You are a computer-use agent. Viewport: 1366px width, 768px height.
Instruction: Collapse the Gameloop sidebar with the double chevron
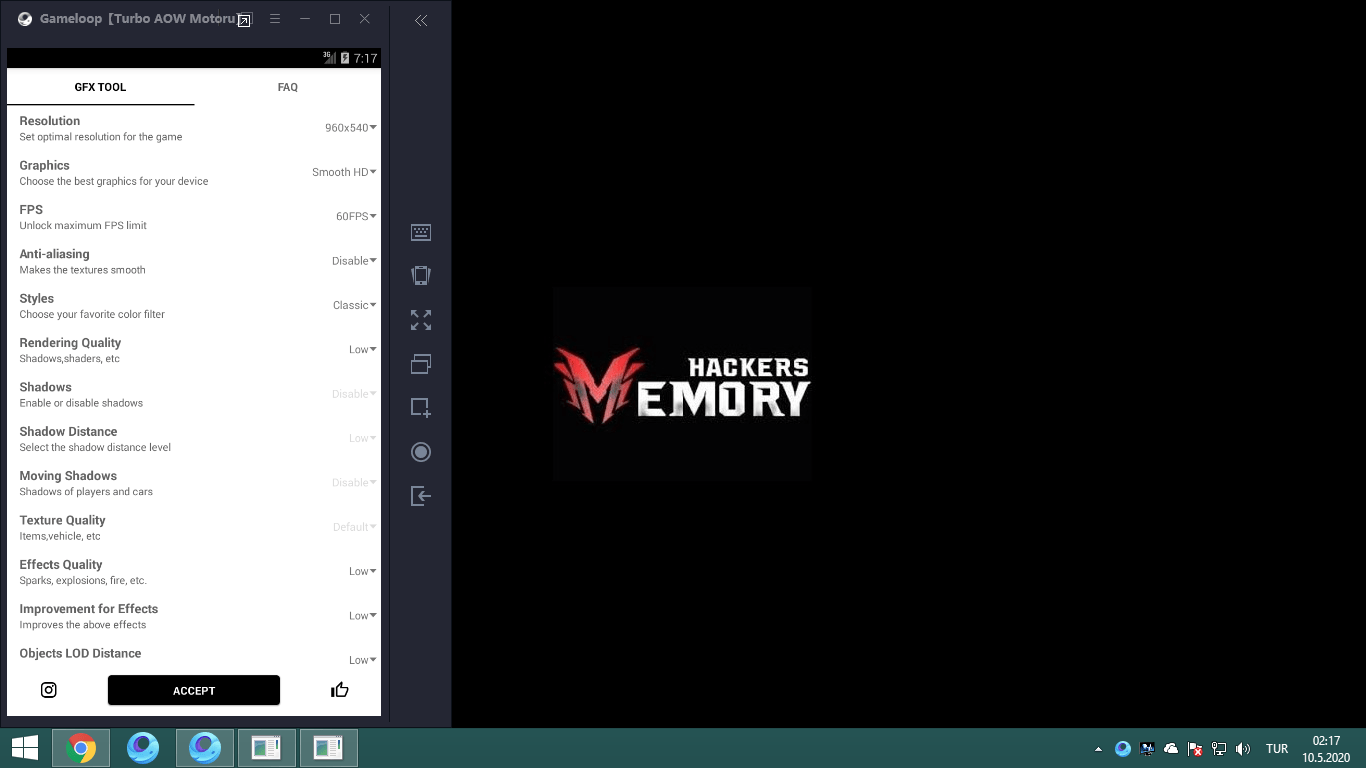click(421, 20)
